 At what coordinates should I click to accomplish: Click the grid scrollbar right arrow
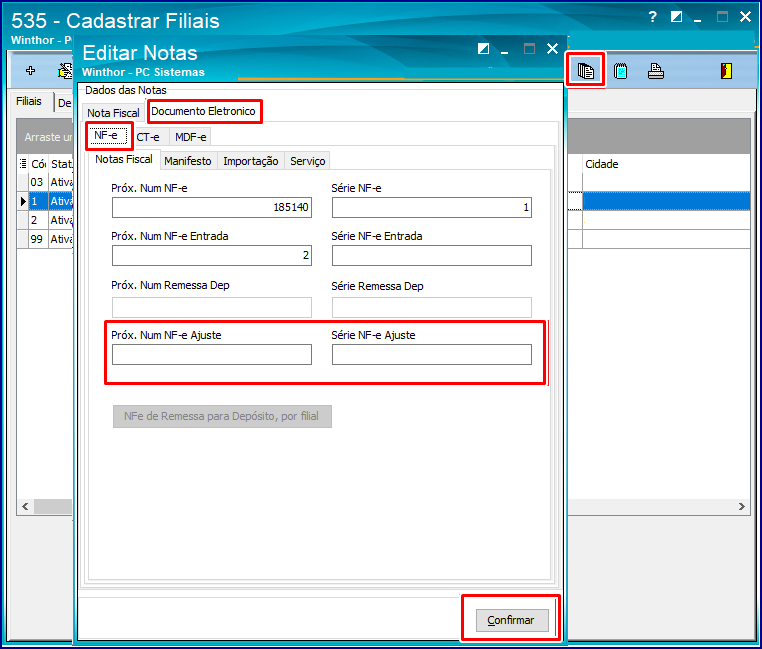click(x=742, y=507)
